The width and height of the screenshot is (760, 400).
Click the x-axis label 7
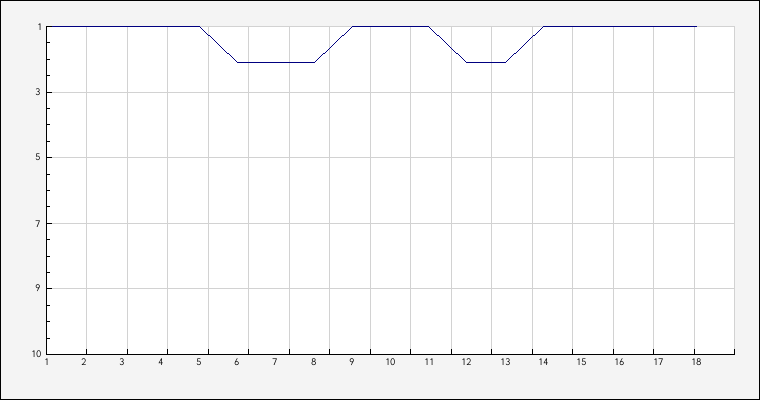[x=275, y=362]
